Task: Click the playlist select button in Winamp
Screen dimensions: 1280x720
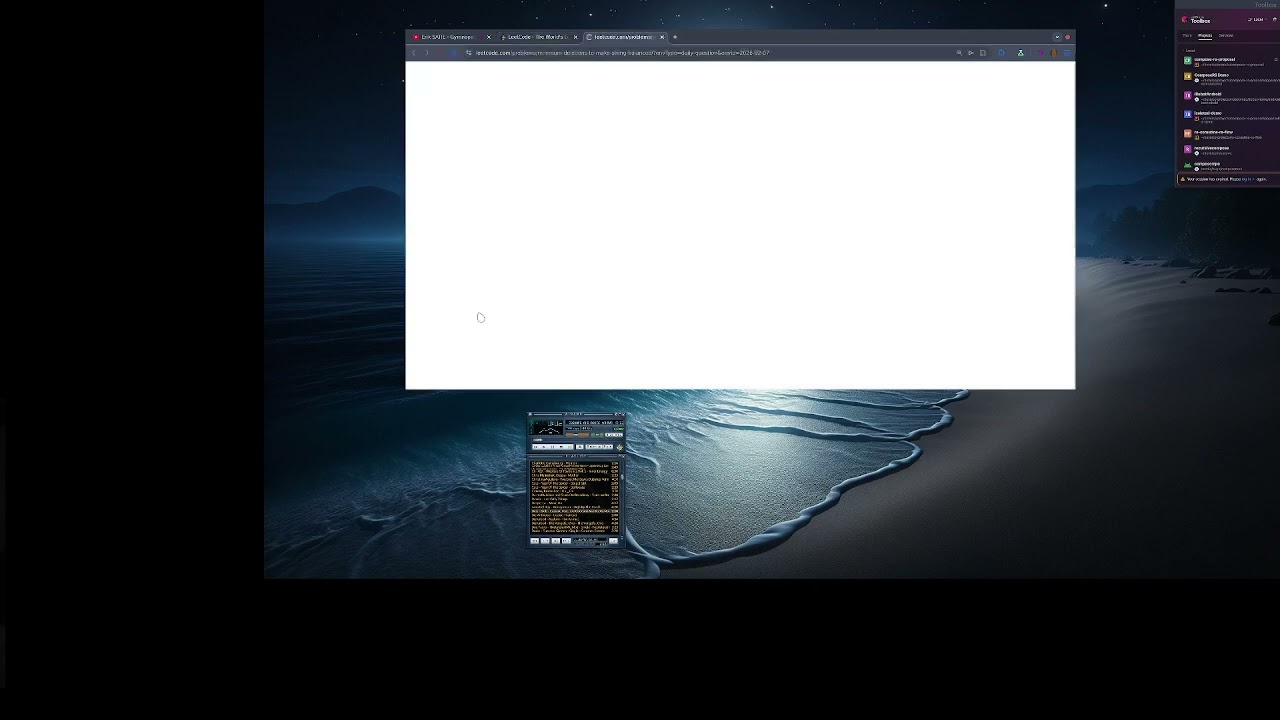Action: click(555, 541)
